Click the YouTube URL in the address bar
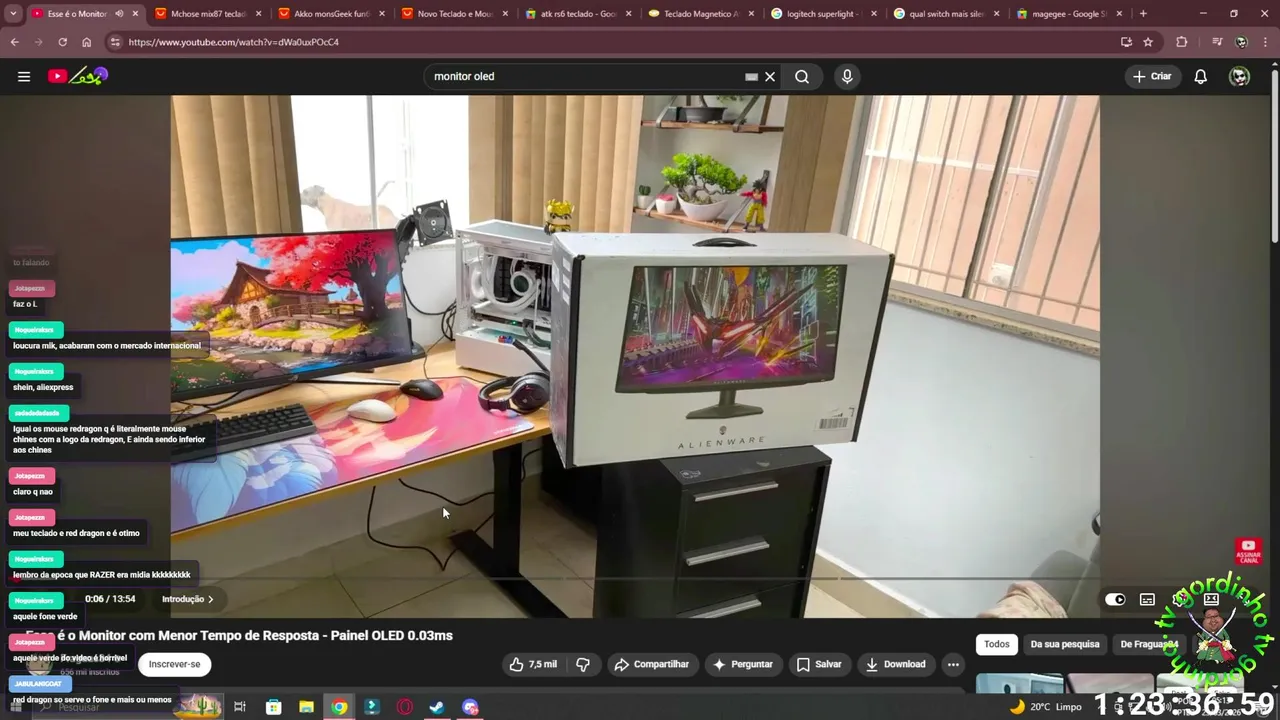Image resolution: width=1280 pixels, height=720 pixels. [x=234, y=42]
